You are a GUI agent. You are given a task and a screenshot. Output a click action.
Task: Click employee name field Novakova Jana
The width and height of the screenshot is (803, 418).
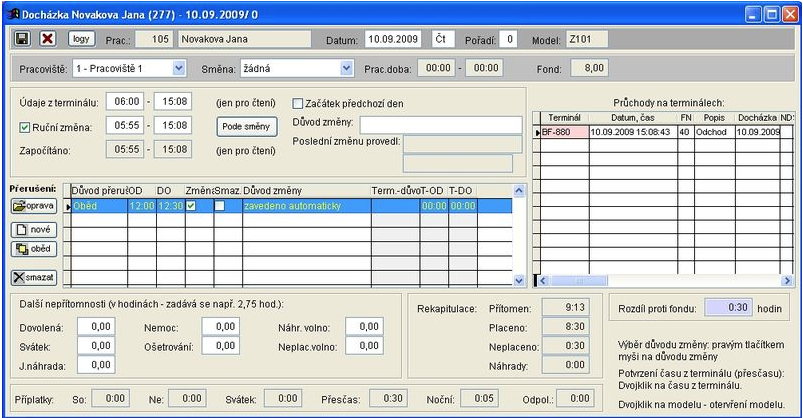point(244,39)
